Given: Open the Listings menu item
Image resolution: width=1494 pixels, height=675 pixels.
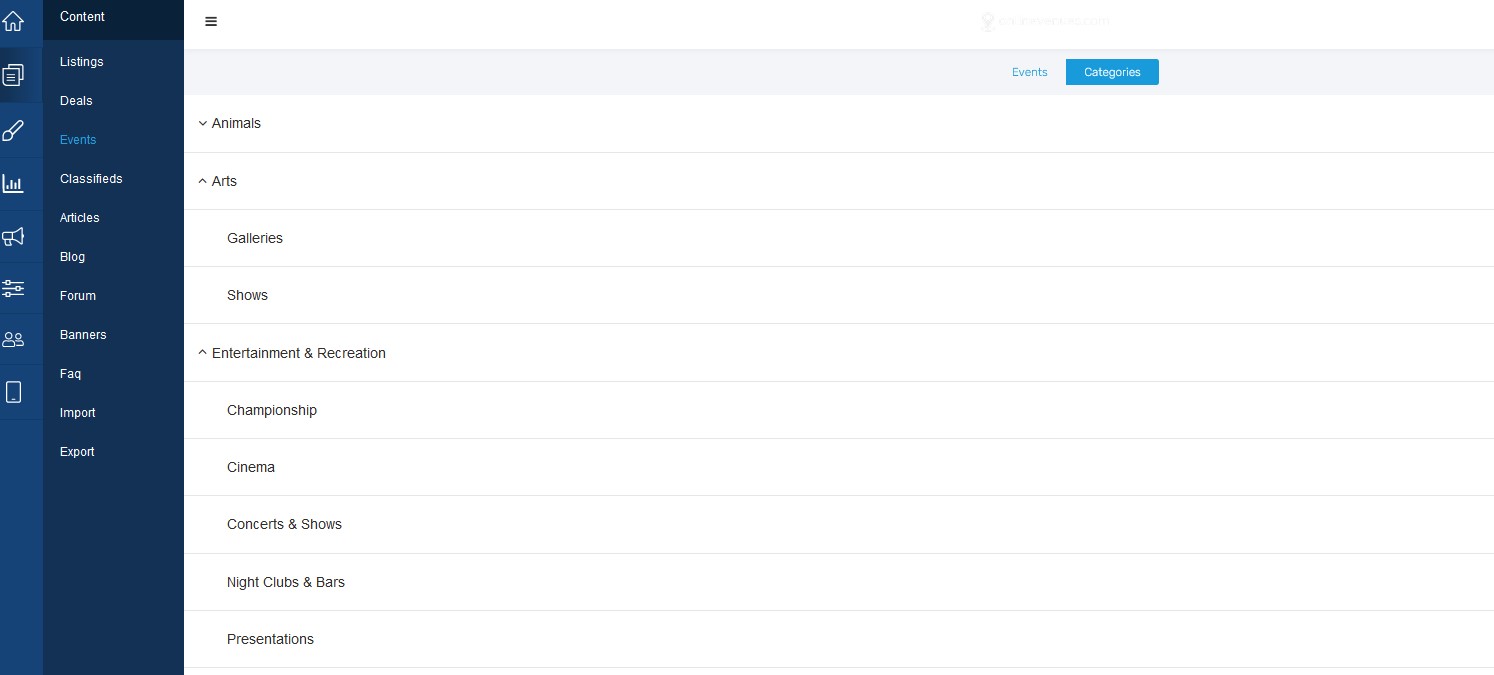Looking at the screenshot, I should (x=81, y=62).
